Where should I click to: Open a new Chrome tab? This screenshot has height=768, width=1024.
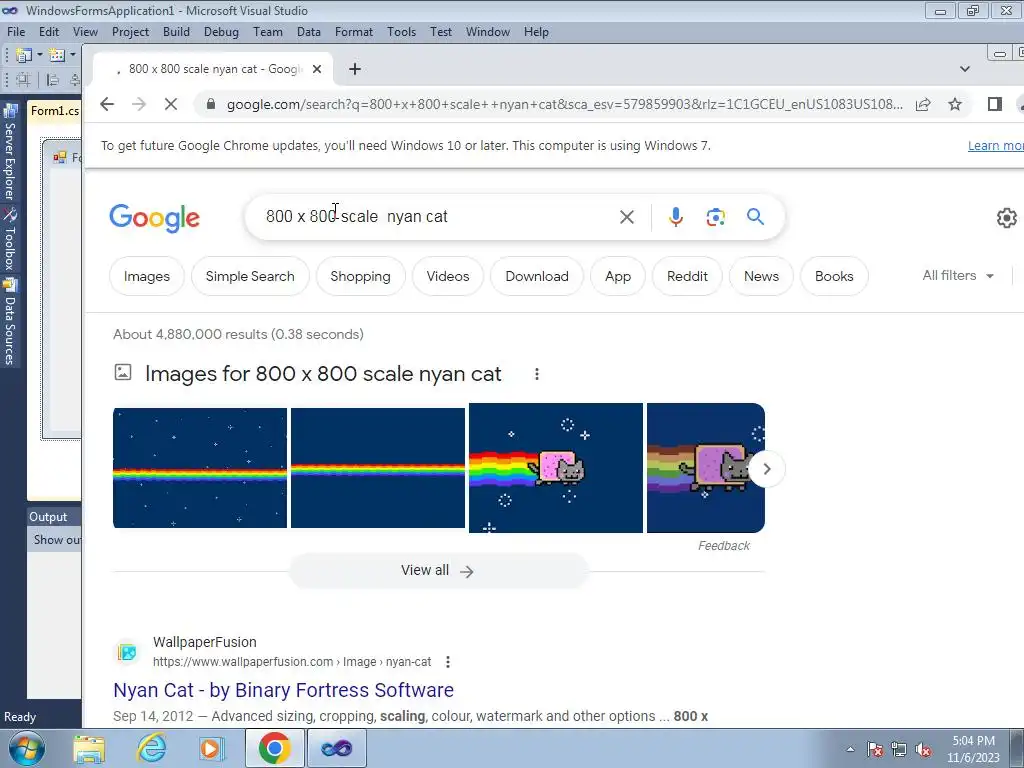[x=355, y=69]
